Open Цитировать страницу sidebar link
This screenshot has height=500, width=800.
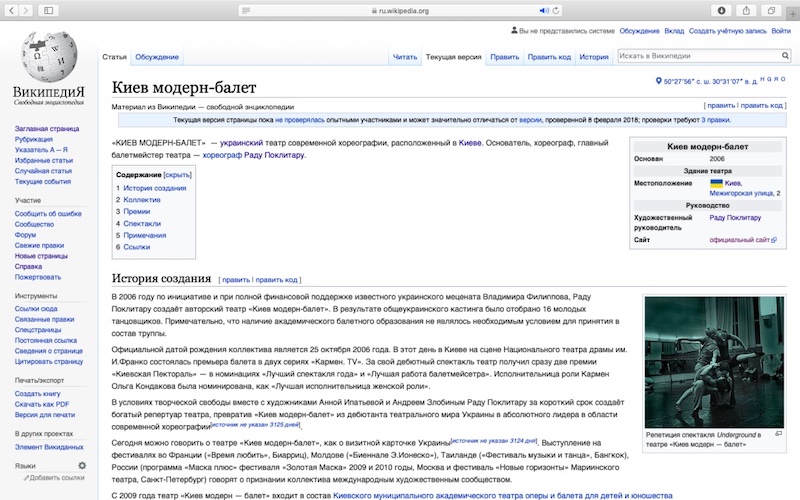click(x=49, y=362)
